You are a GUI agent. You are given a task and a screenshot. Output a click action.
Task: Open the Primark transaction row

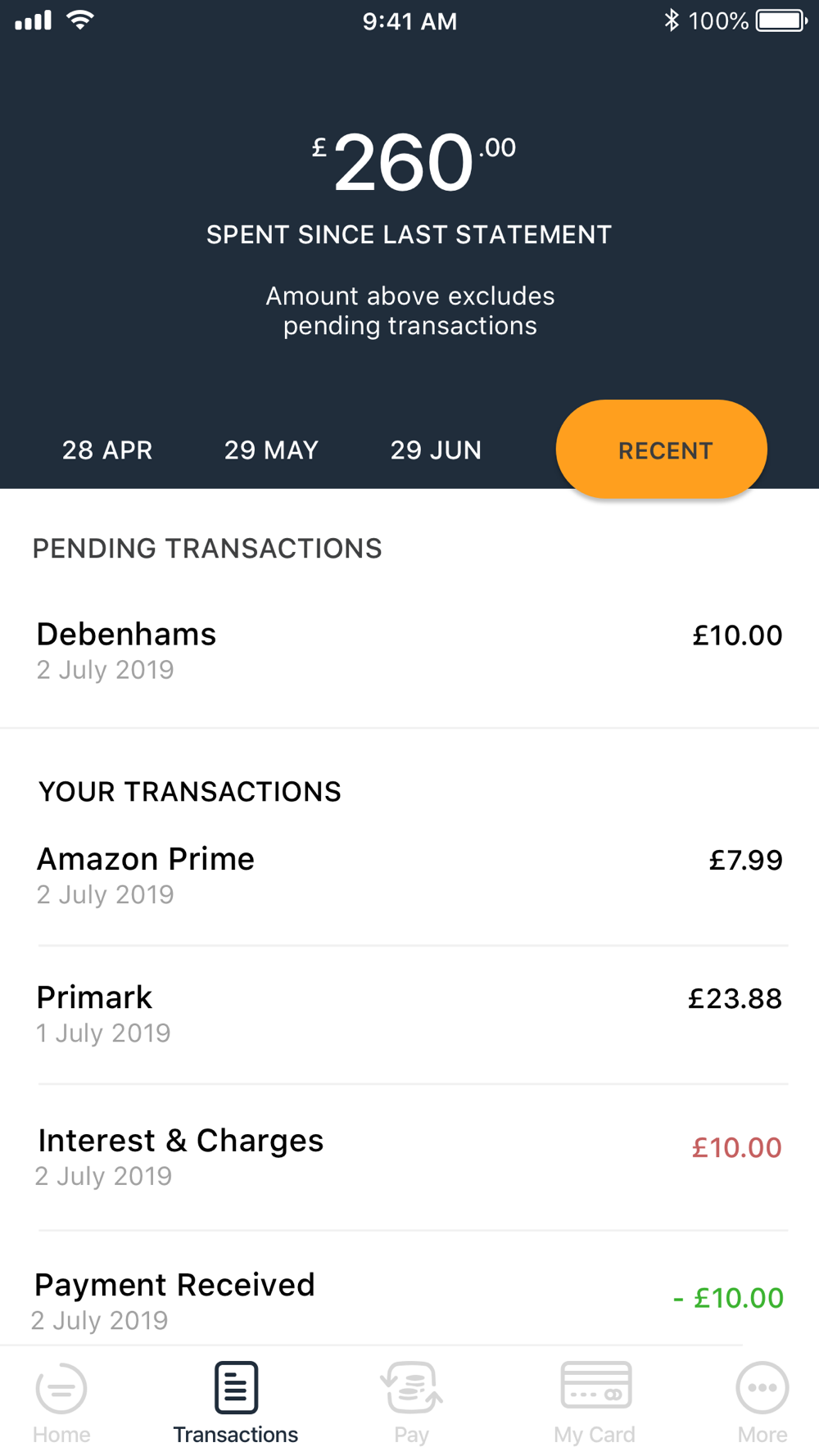coord(409,1015)
